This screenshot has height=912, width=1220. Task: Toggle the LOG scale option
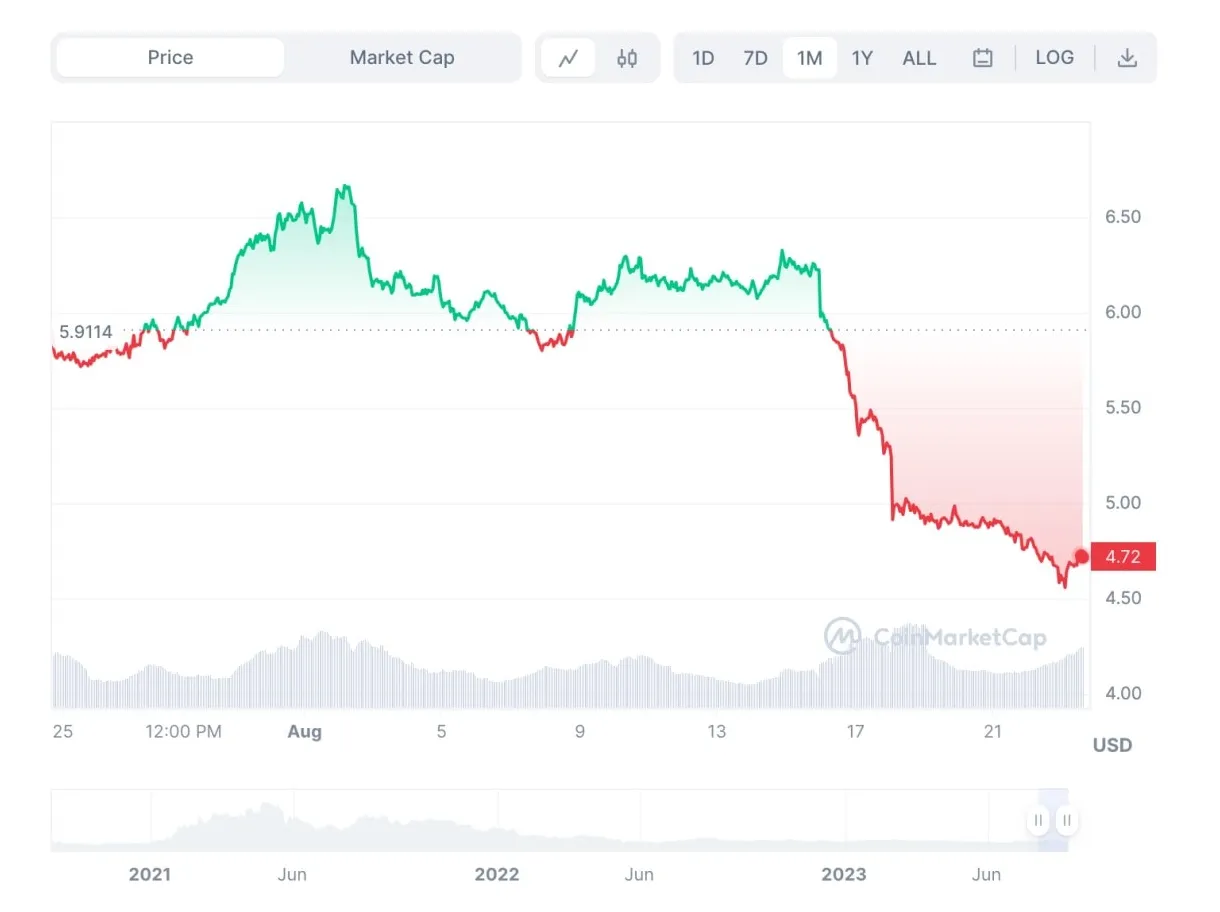point(1055,57)
